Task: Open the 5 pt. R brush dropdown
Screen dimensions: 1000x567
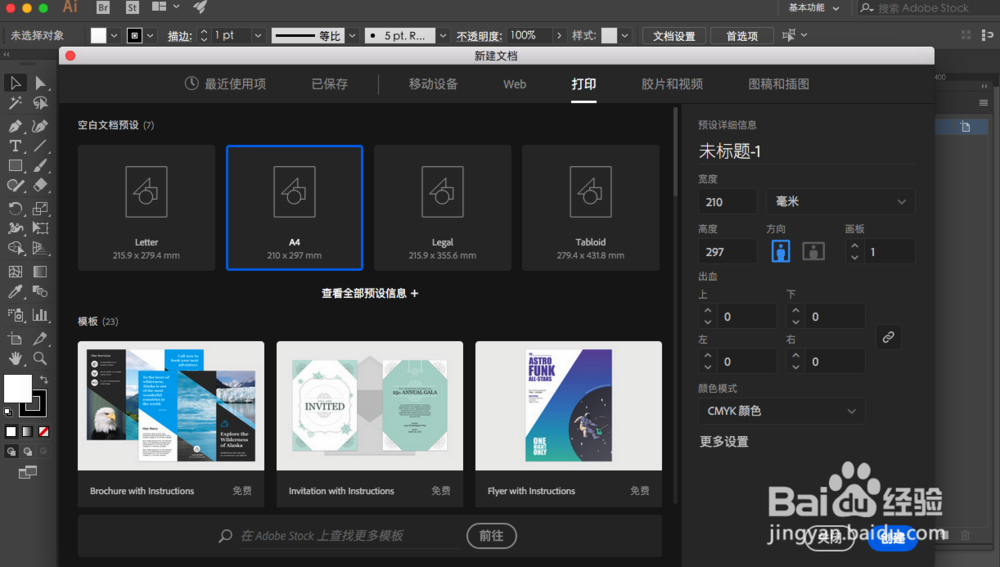Action: pos(443,36)
